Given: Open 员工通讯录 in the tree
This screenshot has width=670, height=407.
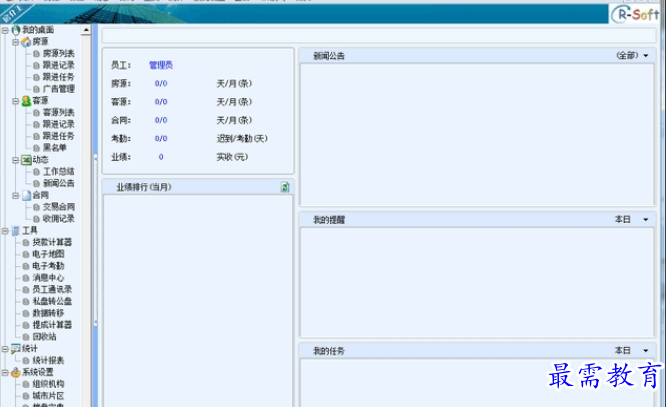Looking at the screenshot, I should (52, 290).
